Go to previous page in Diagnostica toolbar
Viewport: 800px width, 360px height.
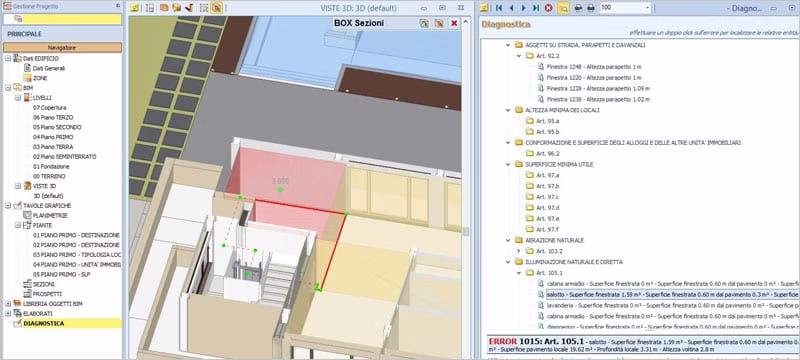(511, 8)
